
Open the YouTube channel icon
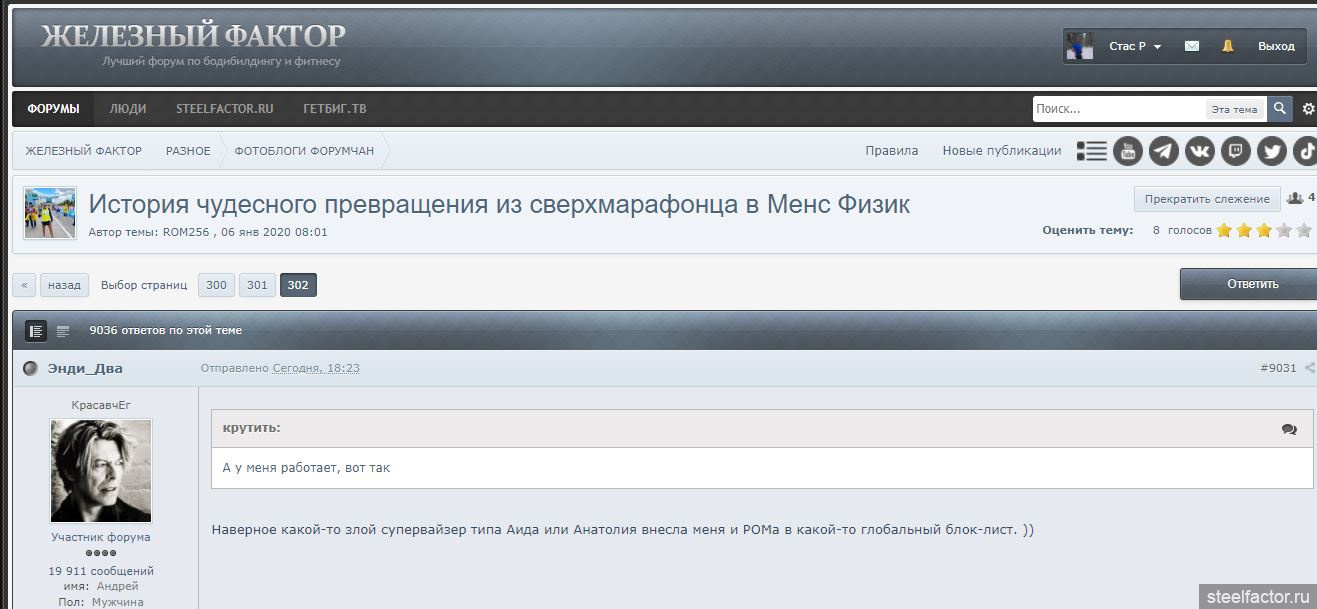point(1127,151)
